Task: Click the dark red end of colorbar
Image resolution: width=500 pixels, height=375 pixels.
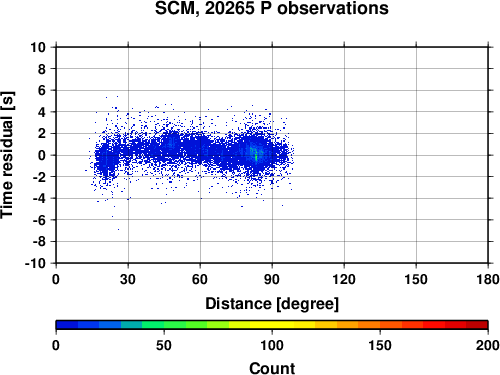Action: pyautogui.click(x=477, y=325)
